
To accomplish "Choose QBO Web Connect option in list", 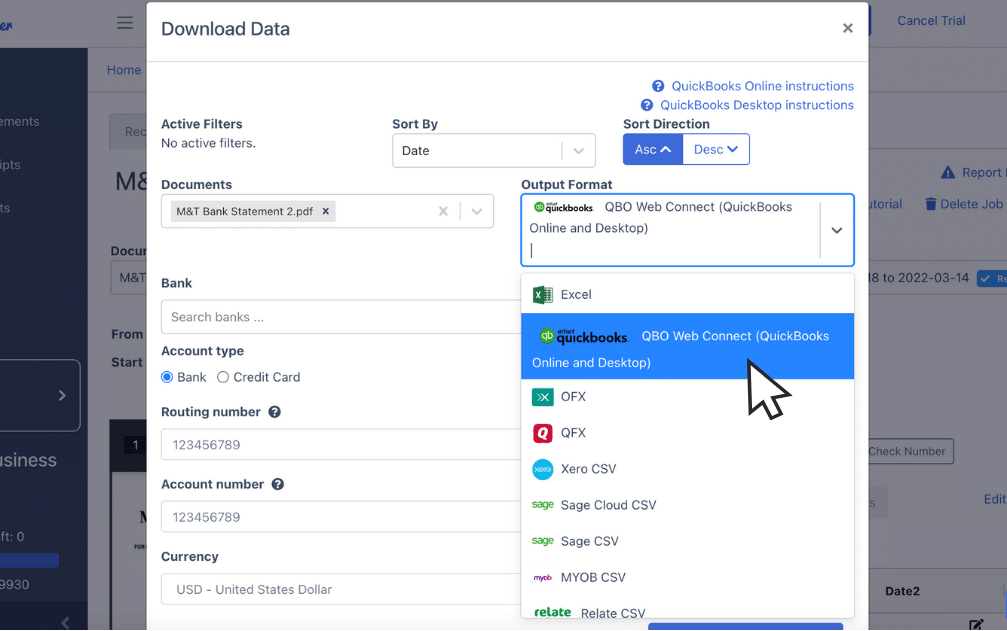I will pyautogui.click(x=687, y=346).
